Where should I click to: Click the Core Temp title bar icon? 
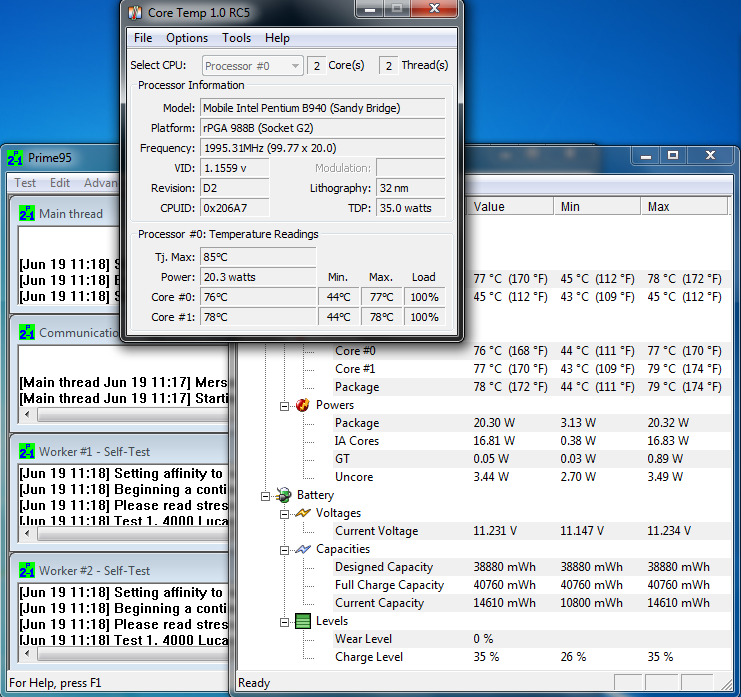click(136, 12)
